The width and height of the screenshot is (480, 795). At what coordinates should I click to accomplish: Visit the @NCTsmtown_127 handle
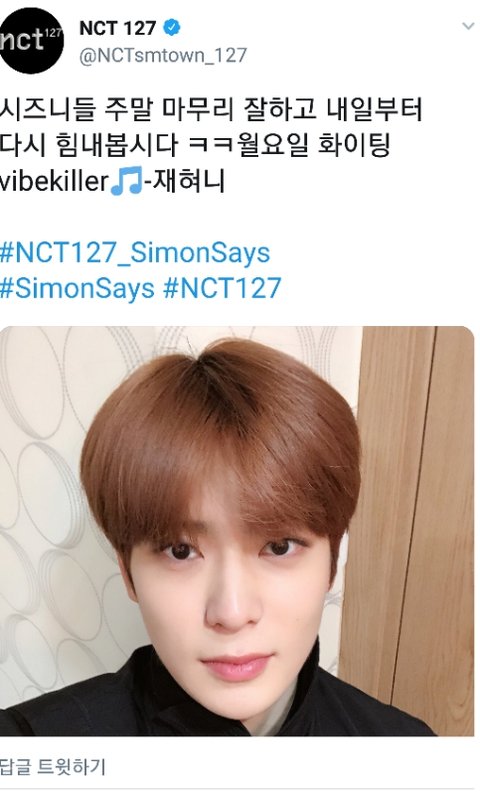pos(163,55)
